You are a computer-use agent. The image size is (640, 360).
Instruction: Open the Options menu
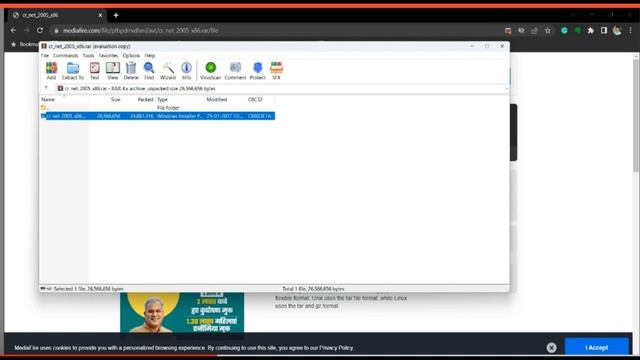coord(131,56)
